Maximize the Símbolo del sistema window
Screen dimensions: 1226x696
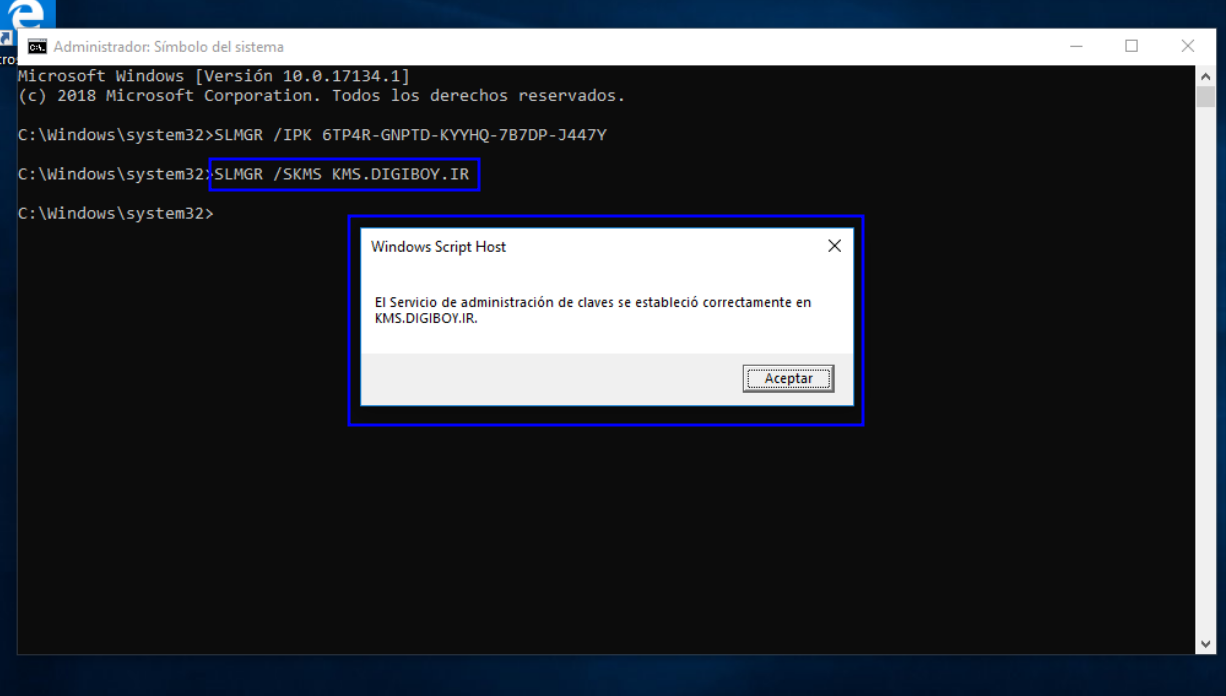(1131, 46)
